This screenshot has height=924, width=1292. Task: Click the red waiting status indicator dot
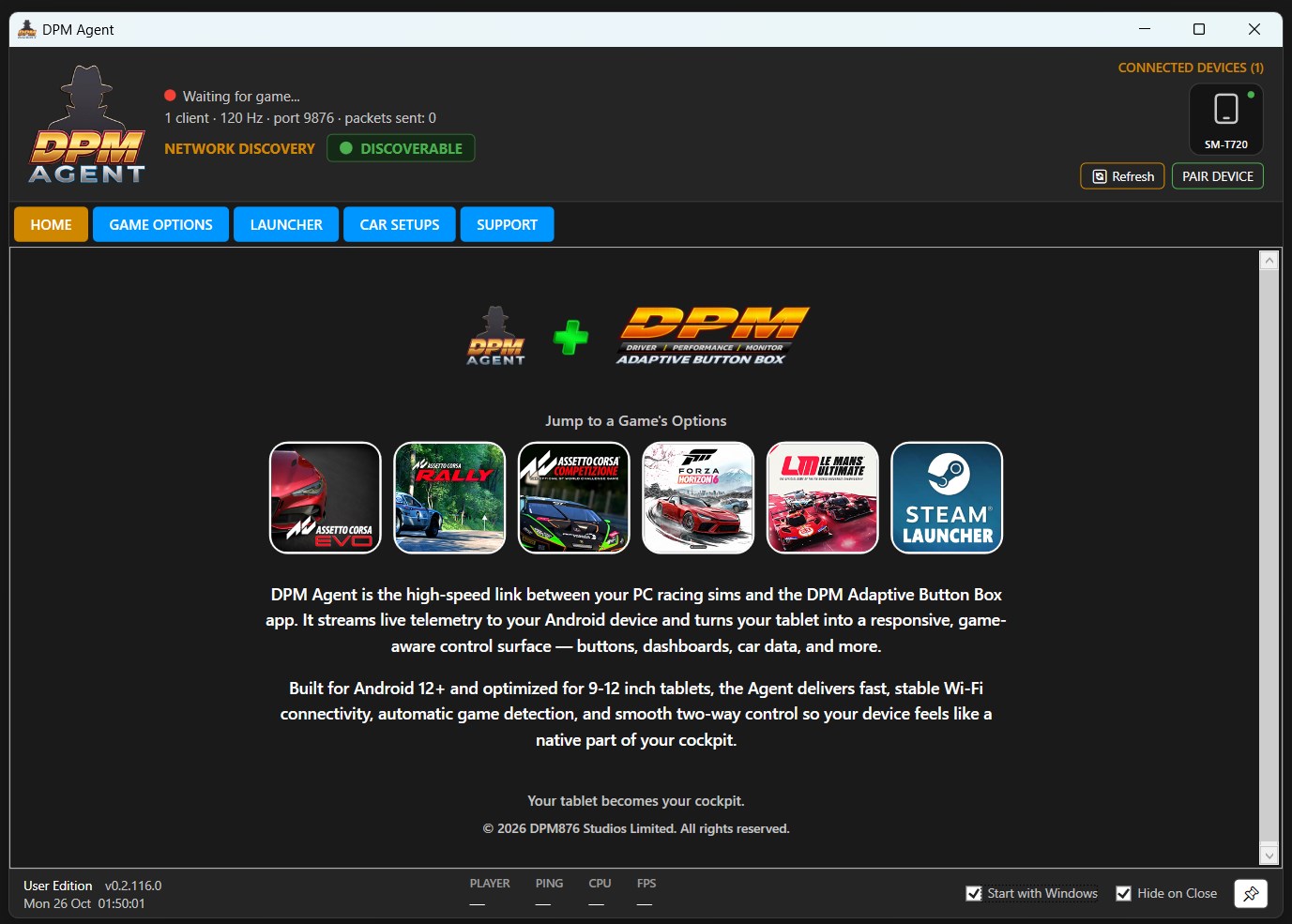170,96
